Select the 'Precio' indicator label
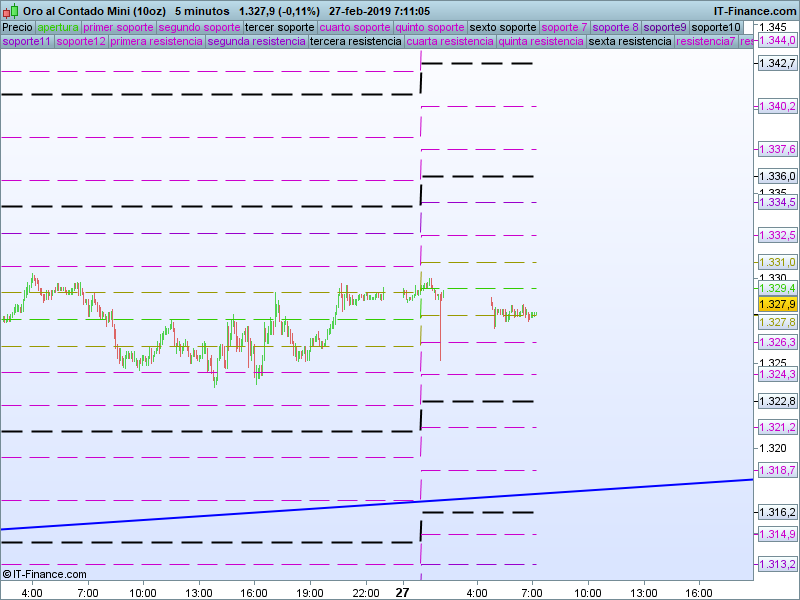The image size is (800, 600). 17,27
